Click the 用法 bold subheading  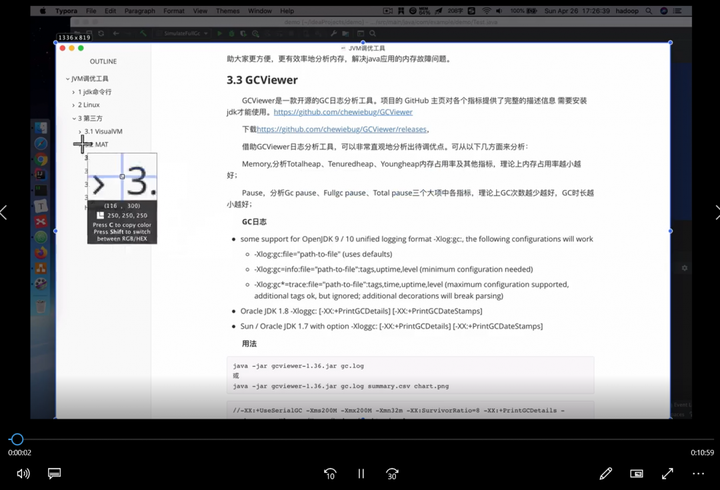[x=249, y=344]
